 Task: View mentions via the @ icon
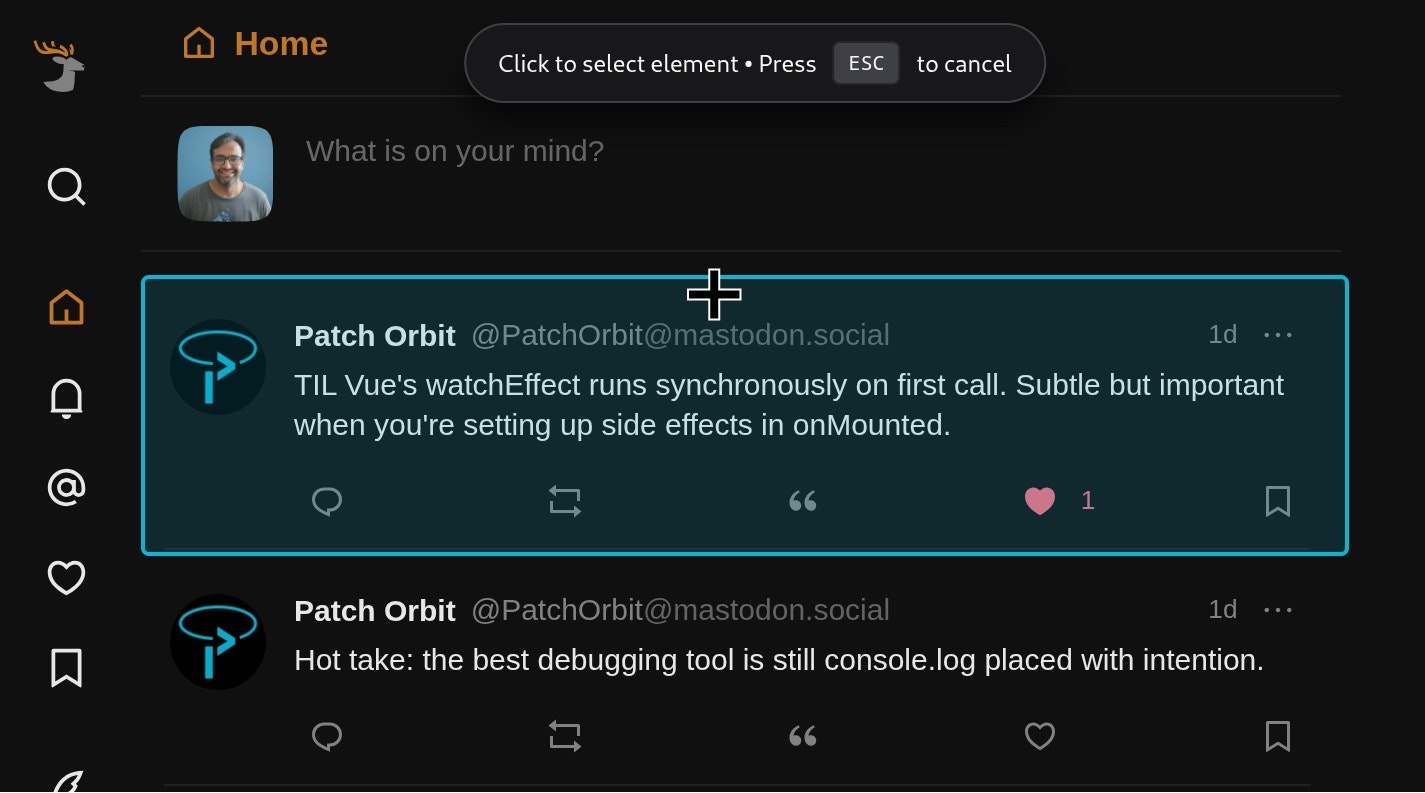point(65,487)
